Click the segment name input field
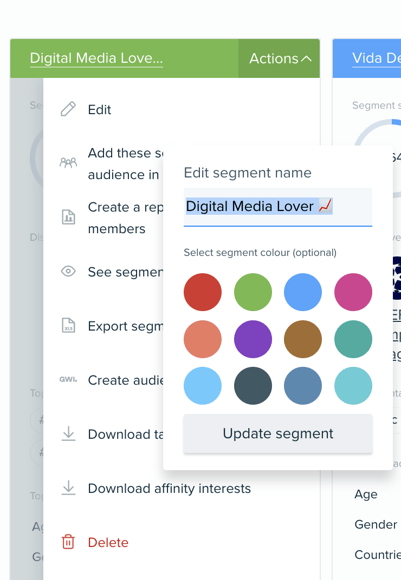Image resolution: width=401 pixels, height=580 pixels. click(x=278, y=207)
